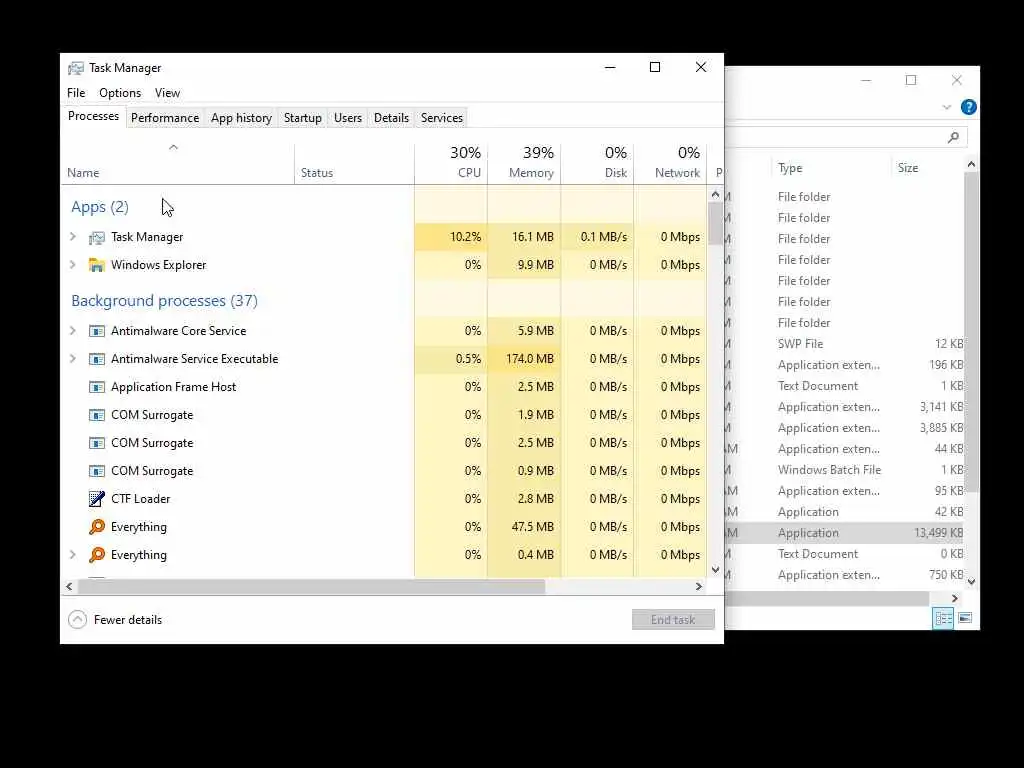Open the Explorer help question mark icon
The height and width of the screenshot is (768, 1024).
pyautogui.click(x=968, y=107)
